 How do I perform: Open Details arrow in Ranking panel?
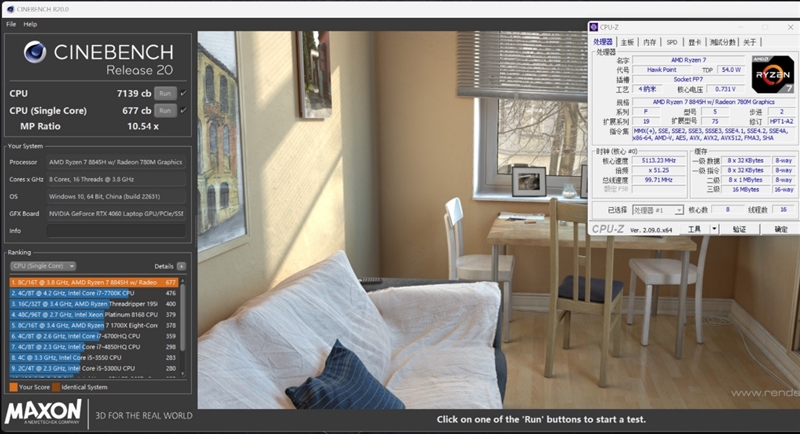[x=181, y=266]
